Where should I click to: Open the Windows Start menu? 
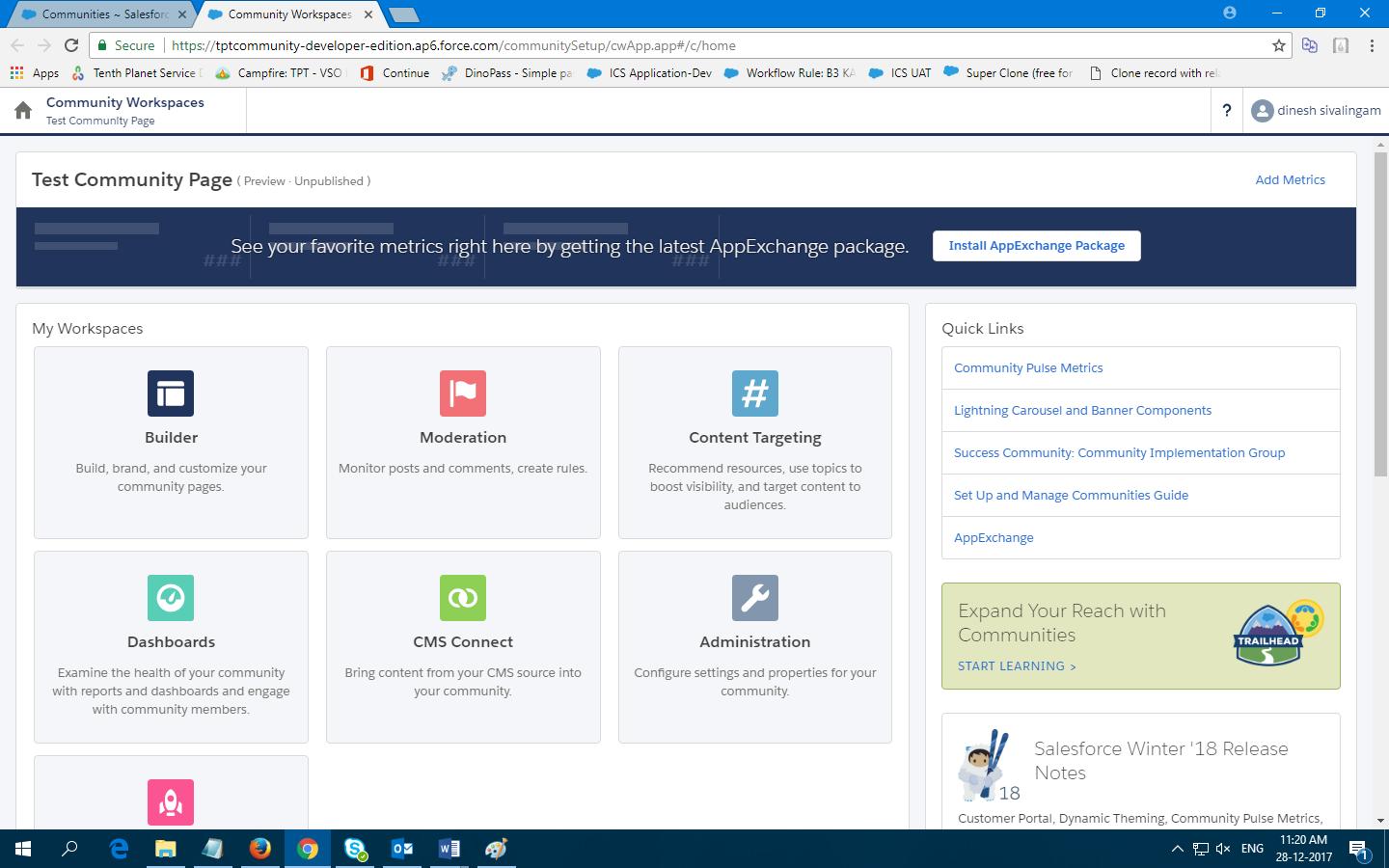click(x=23, y=849)
